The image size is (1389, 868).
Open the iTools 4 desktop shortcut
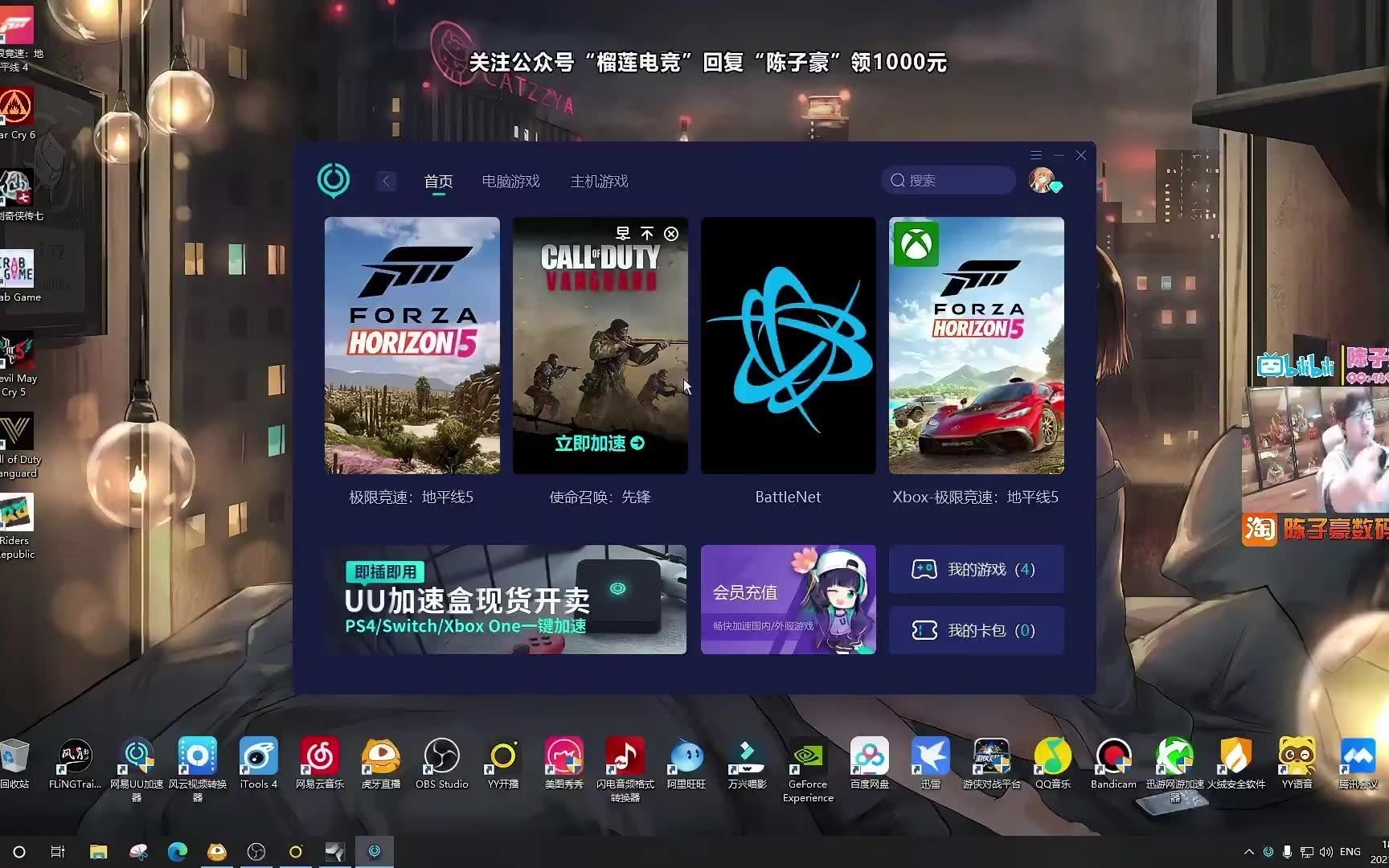coord(259,764)
